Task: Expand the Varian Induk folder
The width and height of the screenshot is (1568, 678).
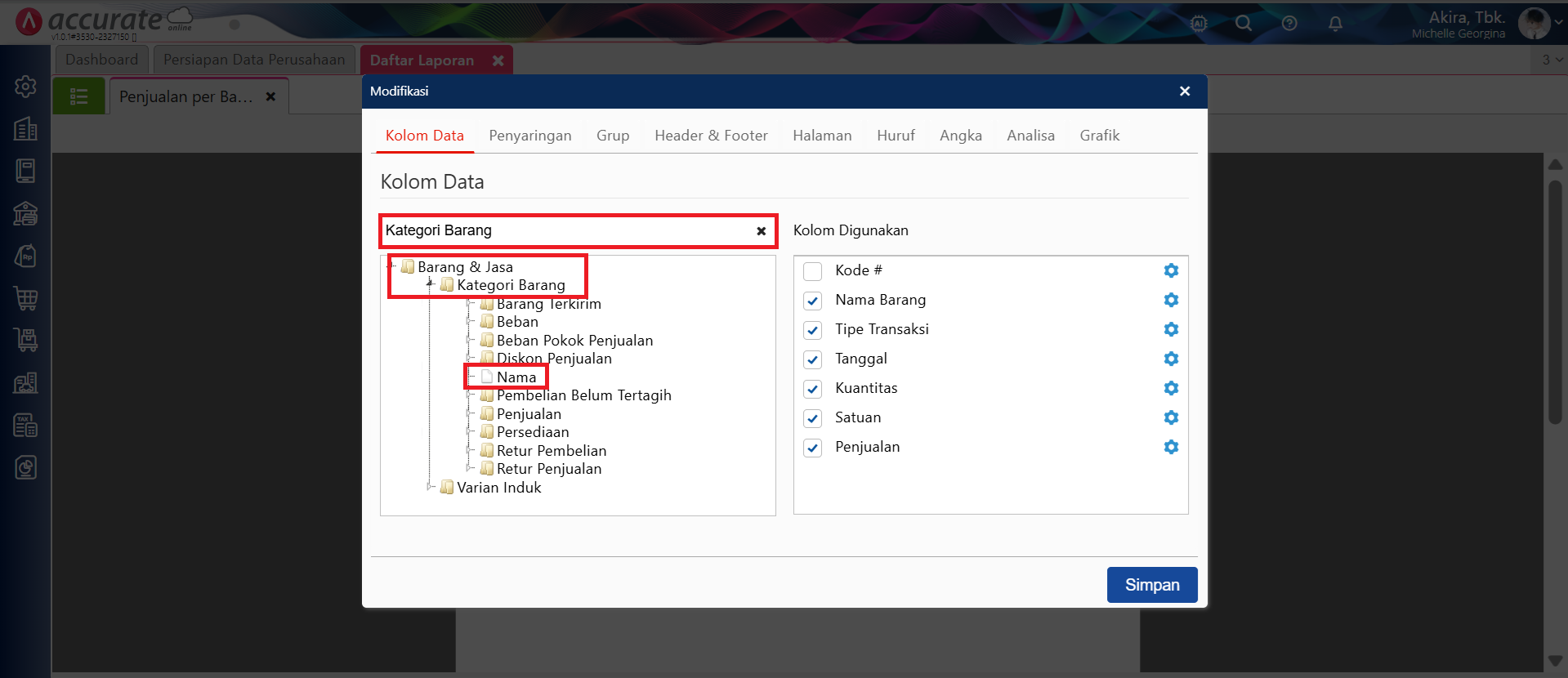Action: click(431, 487)
